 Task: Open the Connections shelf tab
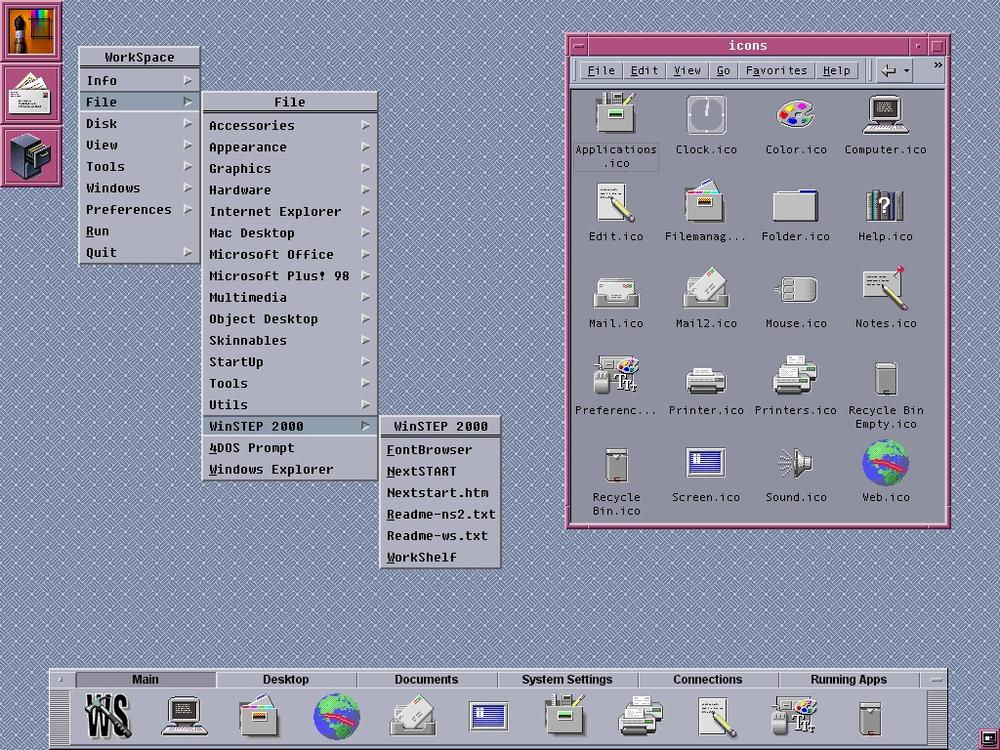click(708, 680)
